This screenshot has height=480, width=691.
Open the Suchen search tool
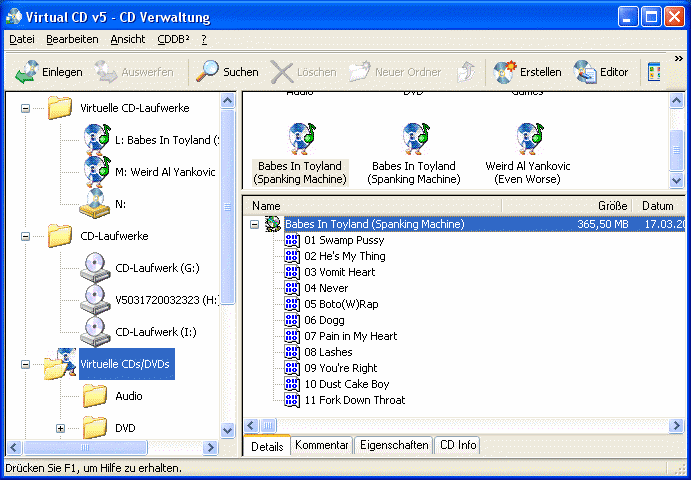point(227,72)
